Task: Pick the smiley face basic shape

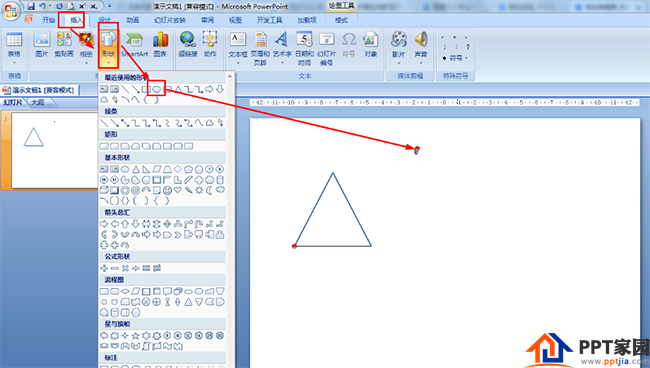Action: [167, 190]
